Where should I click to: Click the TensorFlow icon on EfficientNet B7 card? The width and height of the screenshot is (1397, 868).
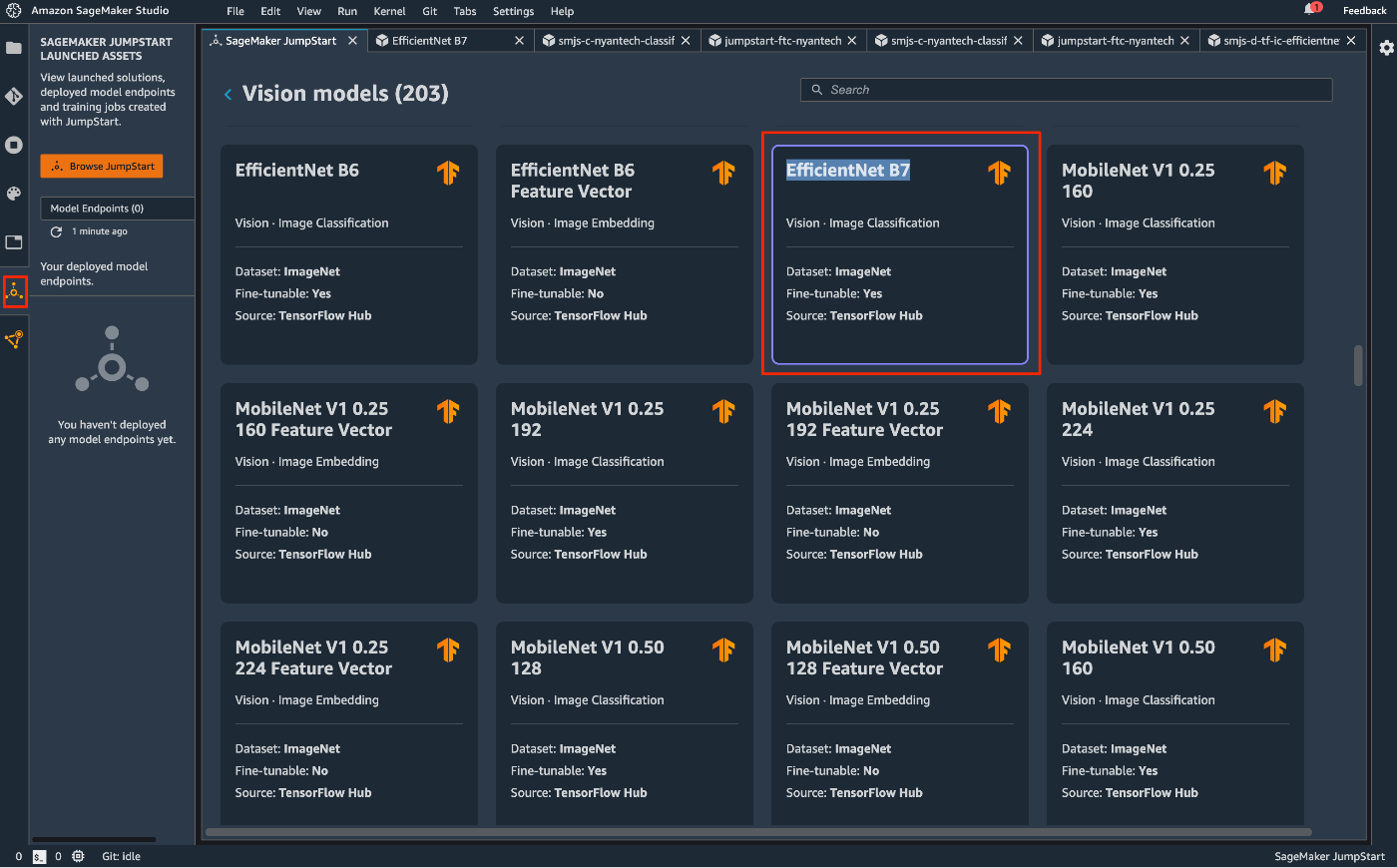[999, 173]
